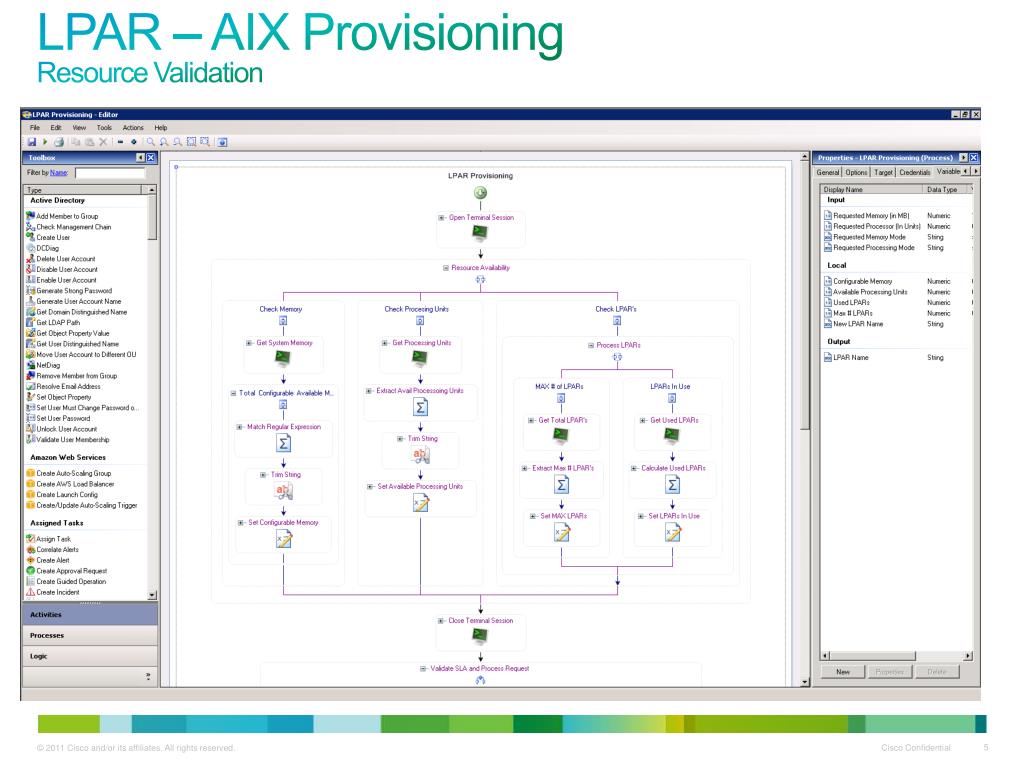
Task: Select the Get Processing Units terminal icon
Action: pyautogui.click(x=420, y=358)
